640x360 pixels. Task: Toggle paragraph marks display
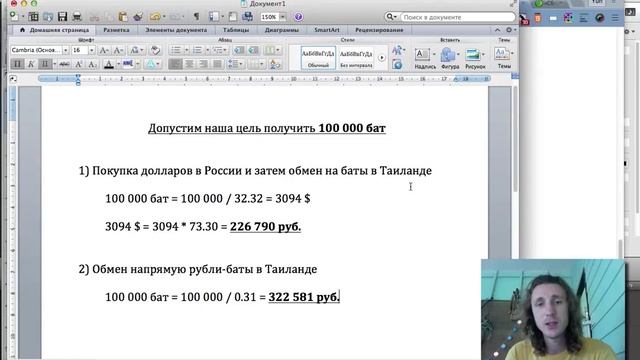[x=197, y=16]
